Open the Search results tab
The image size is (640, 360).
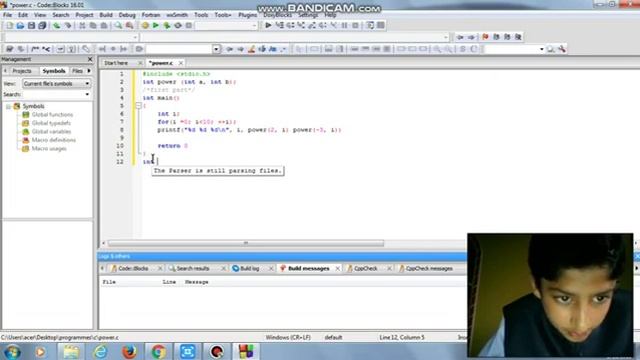pyautogui.click(x=193, y=269)
